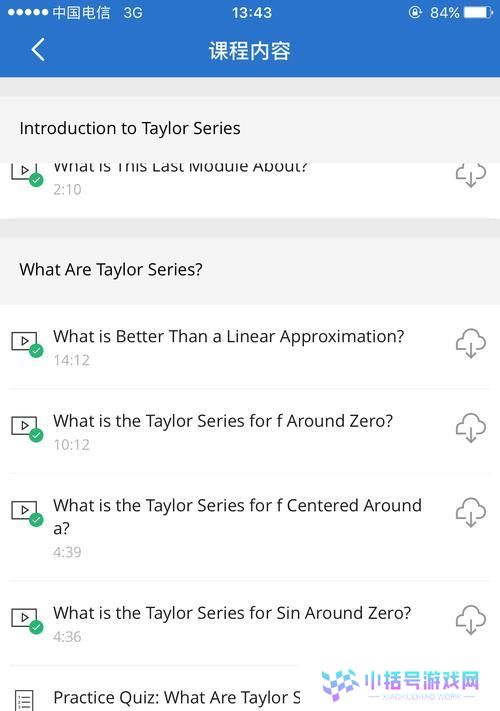Tap the Practice Quiz list icon
Image resolution: width=500 pixels, height=711 pixels.
coord(24,700)
